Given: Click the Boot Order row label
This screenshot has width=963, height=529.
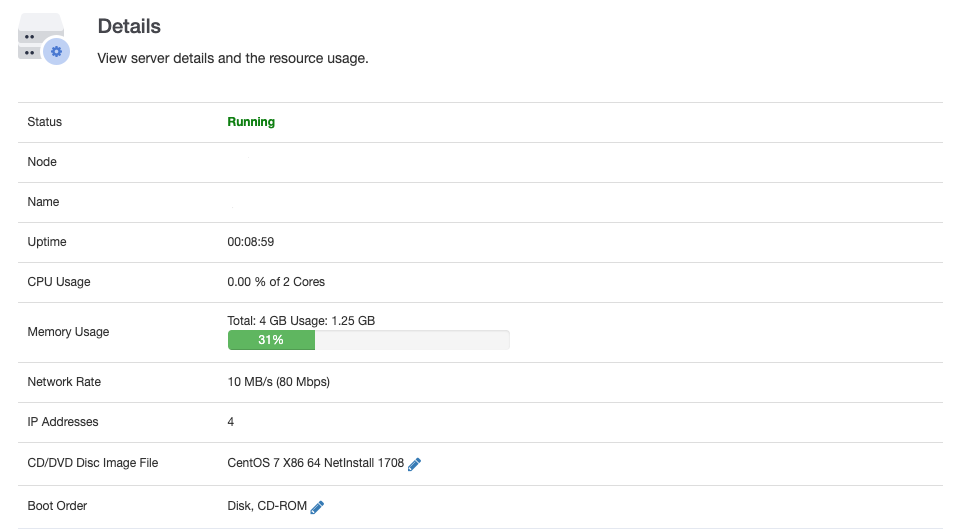Looking at the screenshot, I should tap(57, 506).
